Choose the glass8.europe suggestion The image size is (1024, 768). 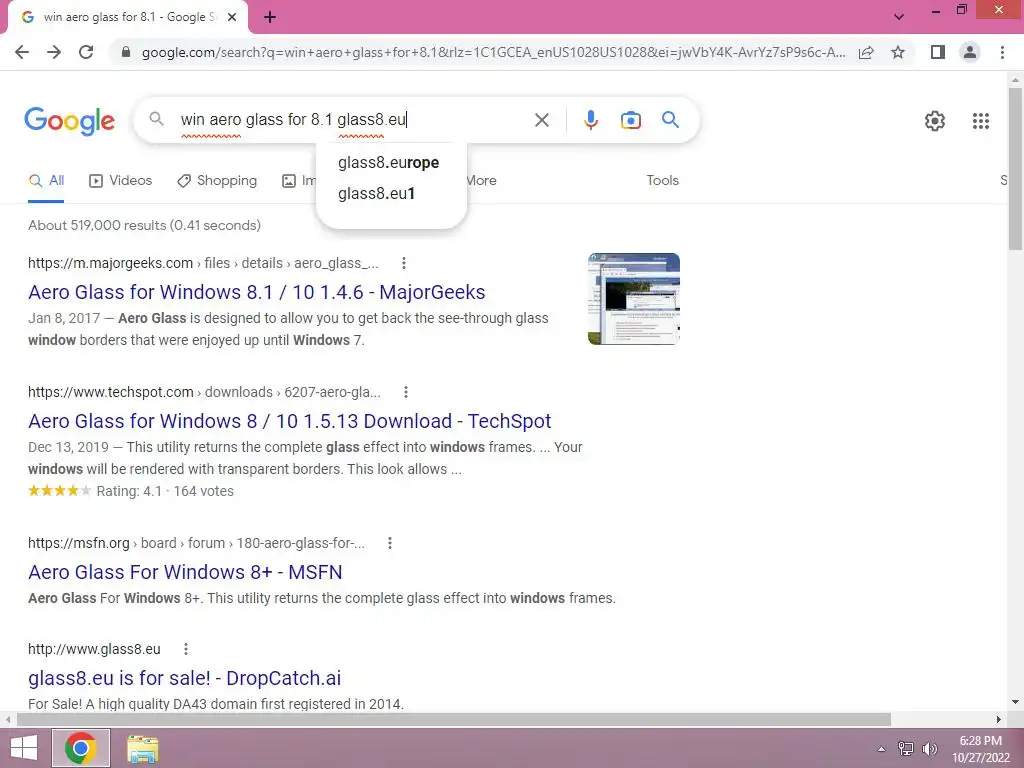coord(391,163)
